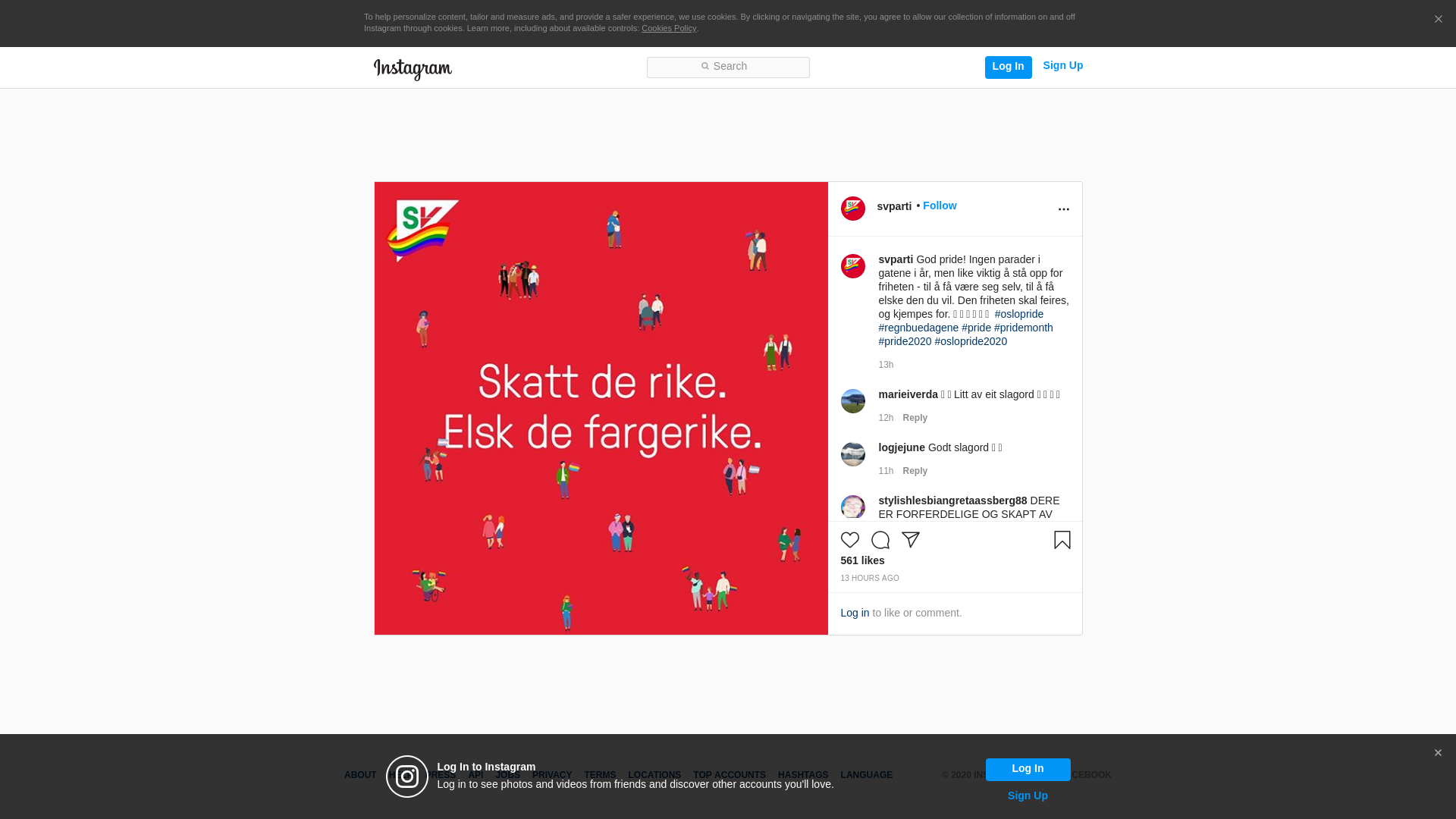Go to Instagram home logo

point(413,69)
